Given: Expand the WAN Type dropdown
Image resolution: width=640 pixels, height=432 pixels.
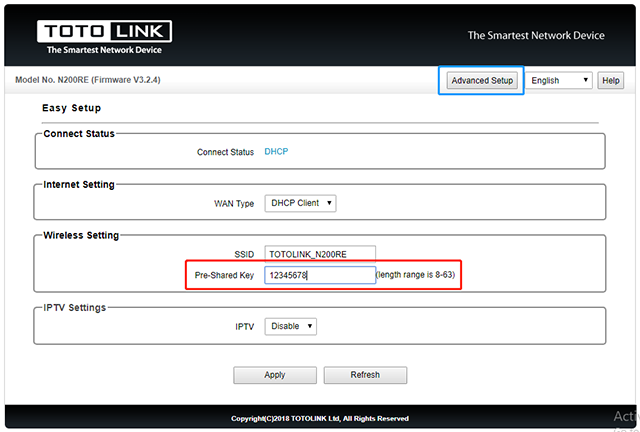Looking at the screenshot, I should (300, 203).
